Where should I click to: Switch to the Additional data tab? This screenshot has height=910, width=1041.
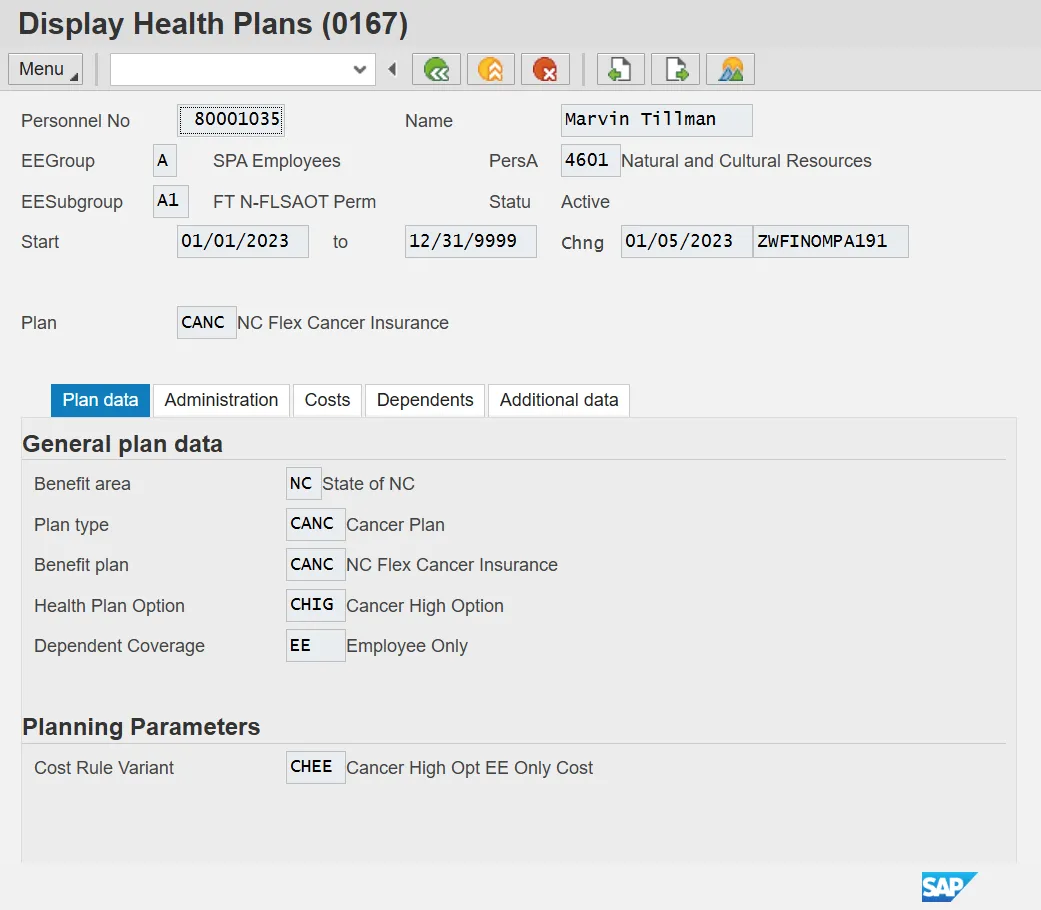pyautogui.click(x=559, y=400)
